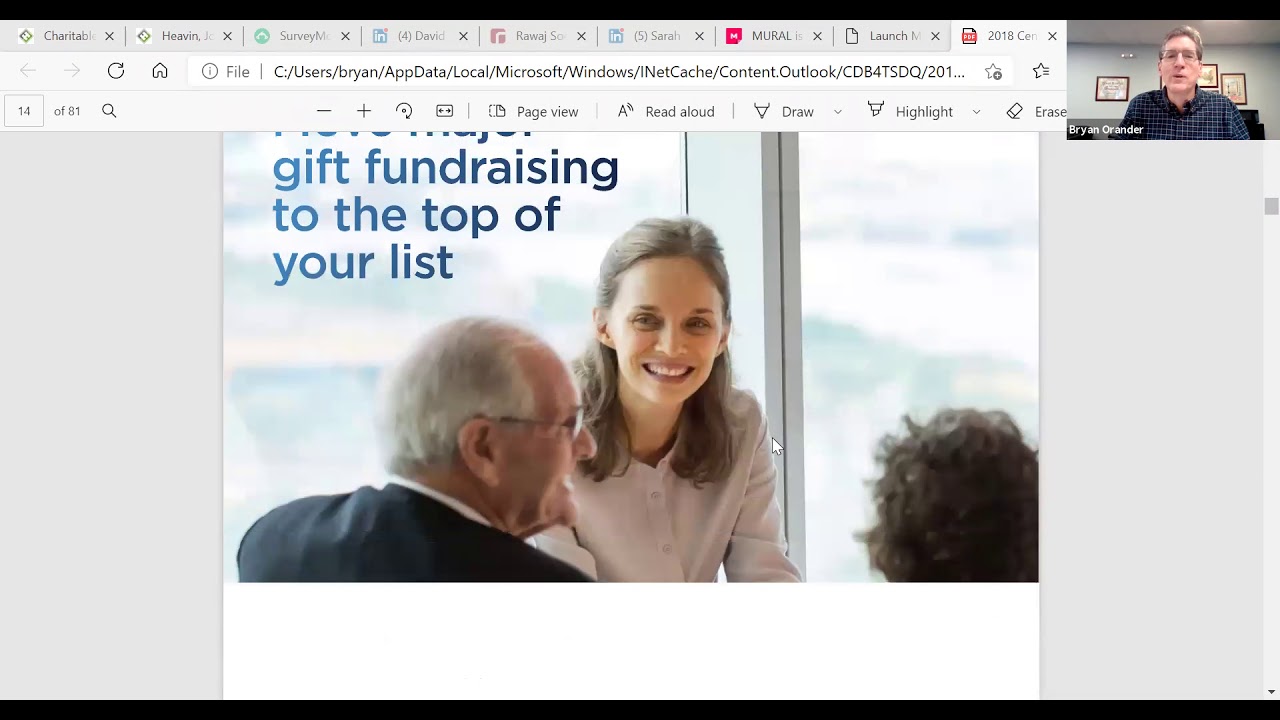
Task: Close the Launch M tab
Action: point(935,36)
